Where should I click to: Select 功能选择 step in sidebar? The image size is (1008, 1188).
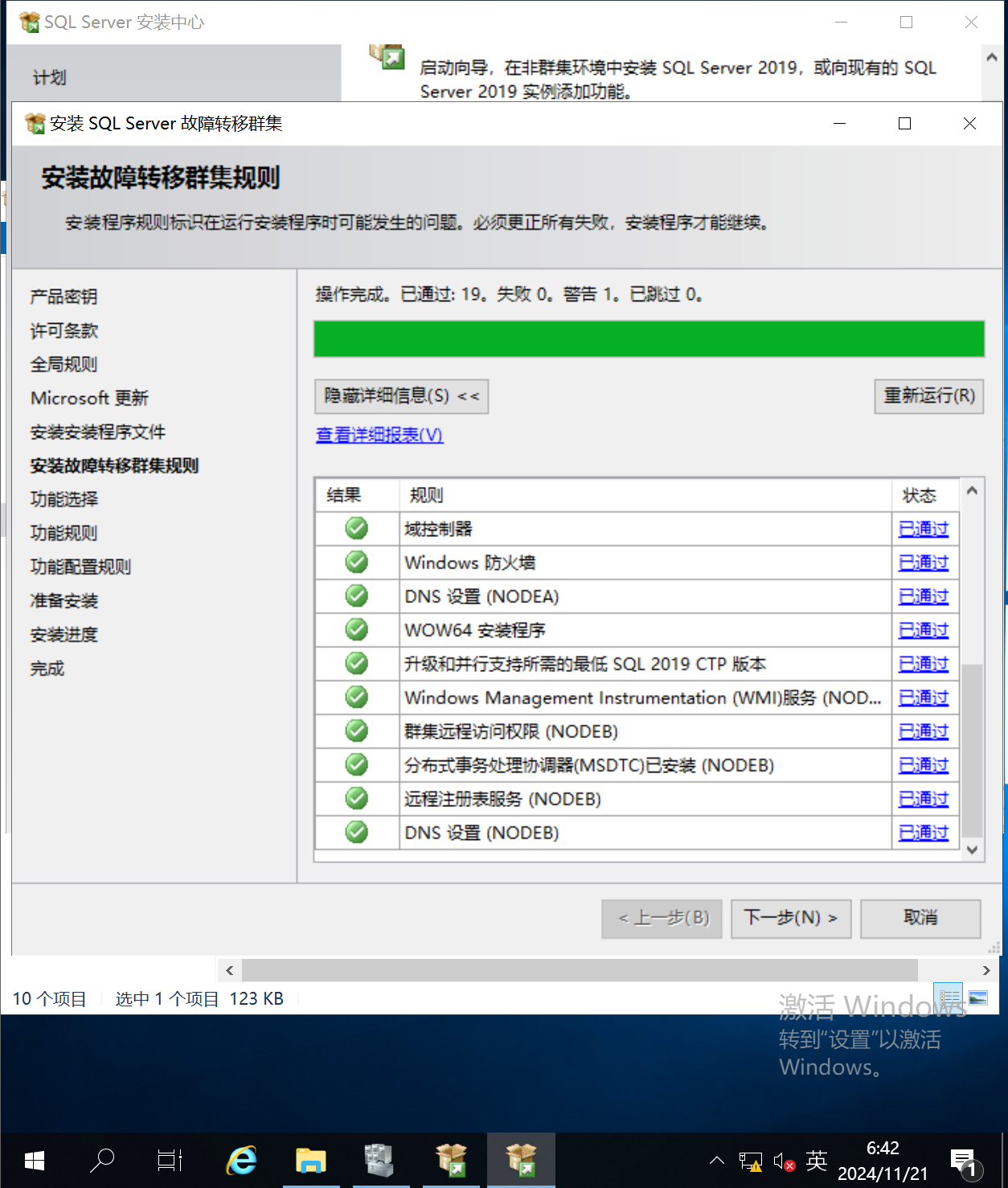pos(64,499)
